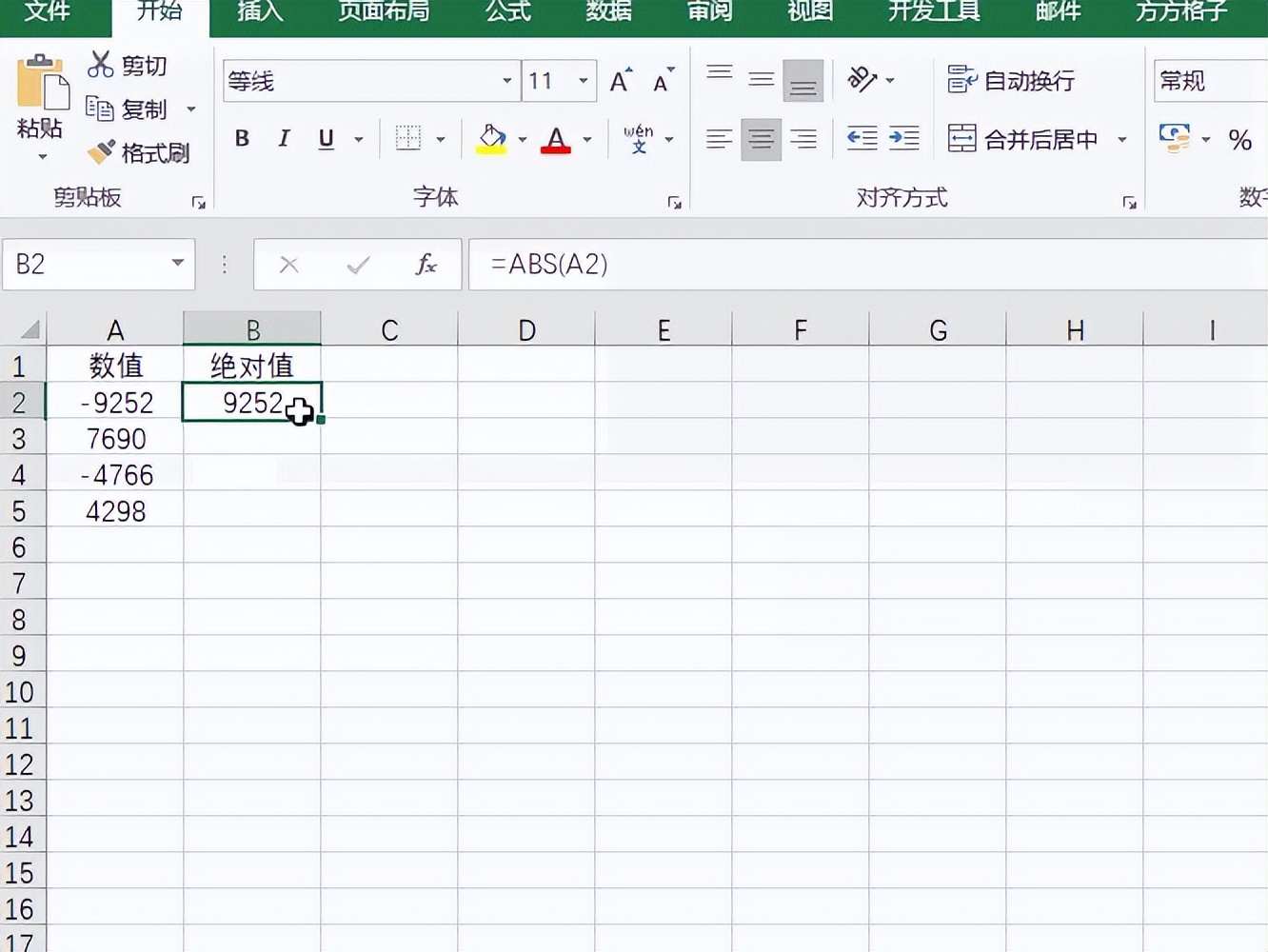Pick a font color from the red swatch
1268x952 pixels.
click(x=556, y=139)
